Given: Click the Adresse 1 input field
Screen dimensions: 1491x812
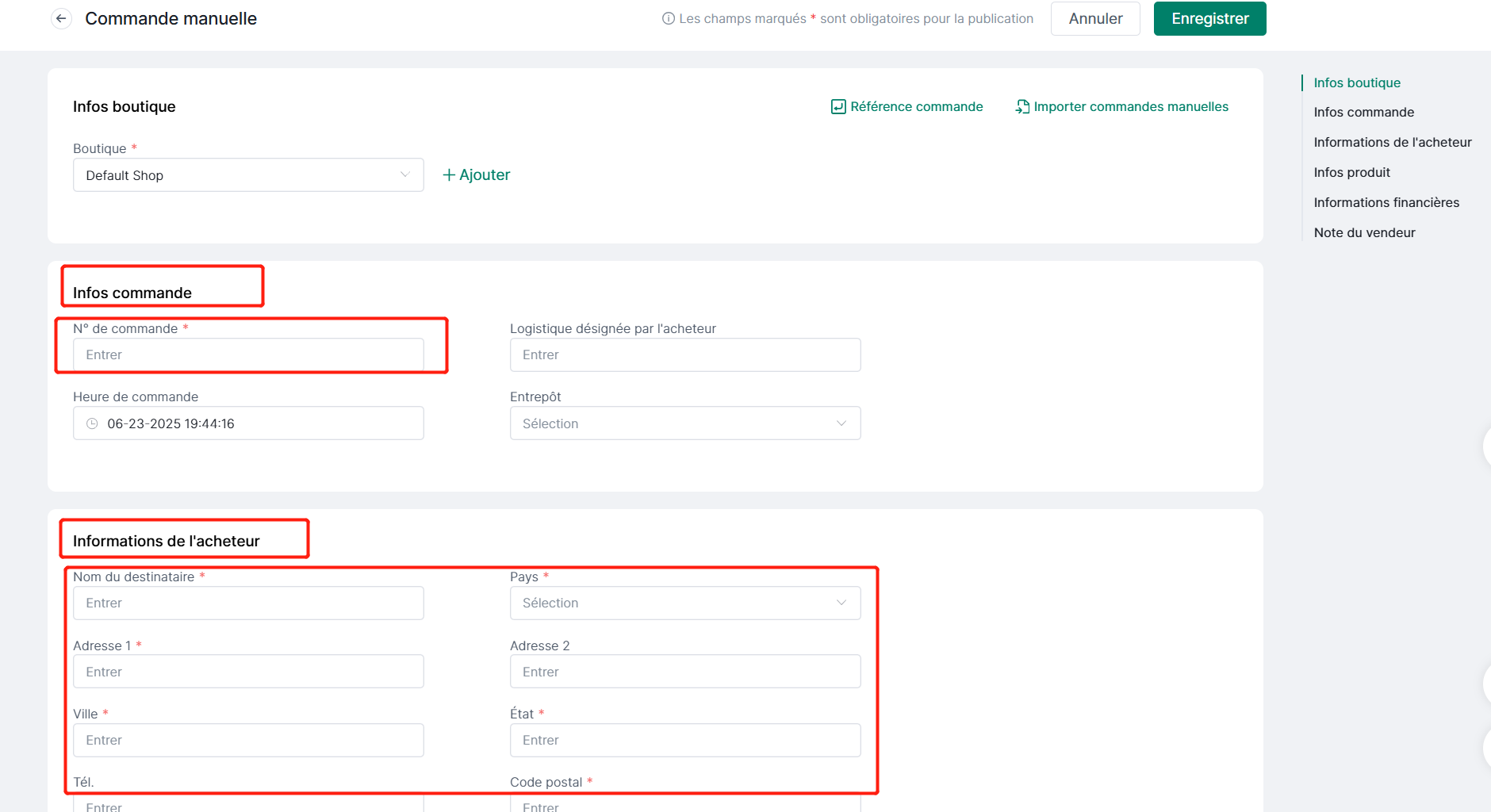Looking at the screenshot, I should tap(248, 672).
